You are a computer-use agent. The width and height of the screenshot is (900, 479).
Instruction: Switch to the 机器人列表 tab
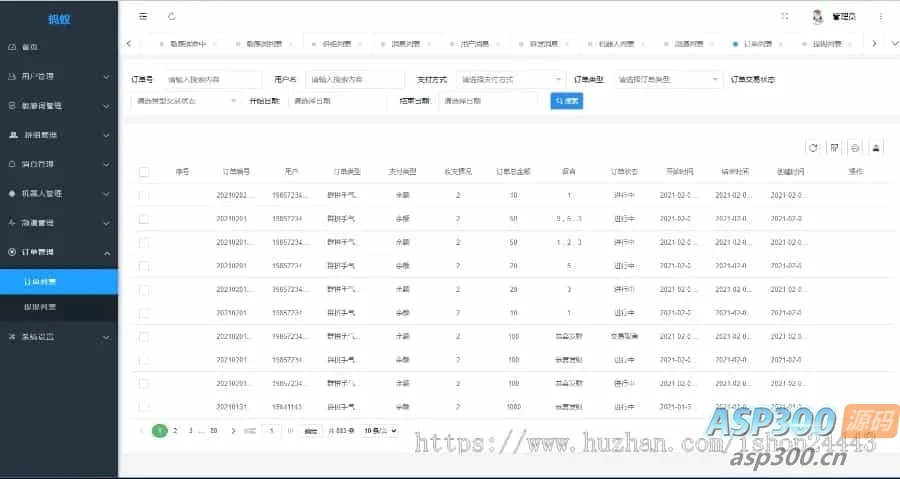click(x=616, y=44)
